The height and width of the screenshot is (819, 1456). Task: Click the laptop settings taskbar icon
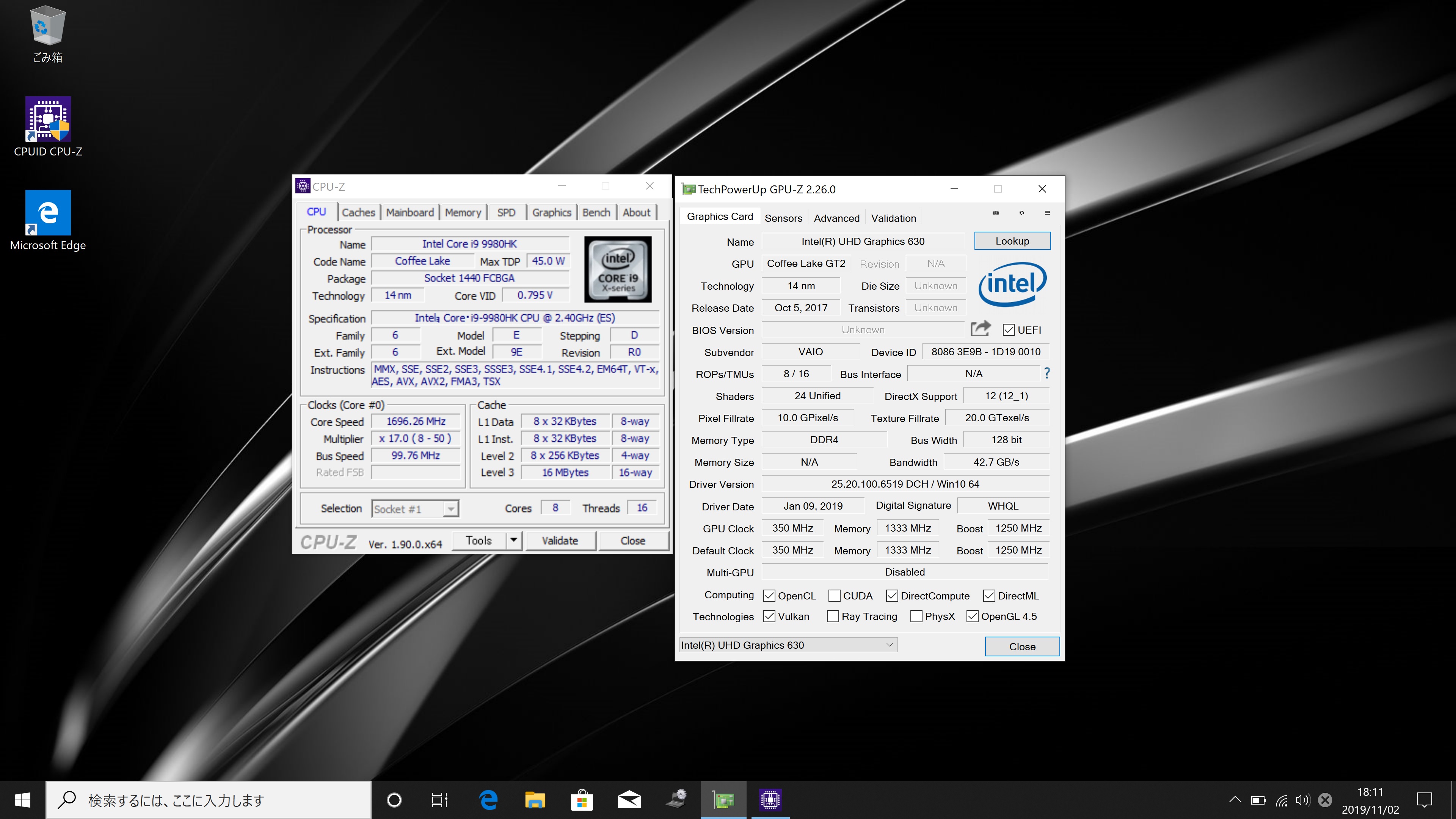[676, 800]
